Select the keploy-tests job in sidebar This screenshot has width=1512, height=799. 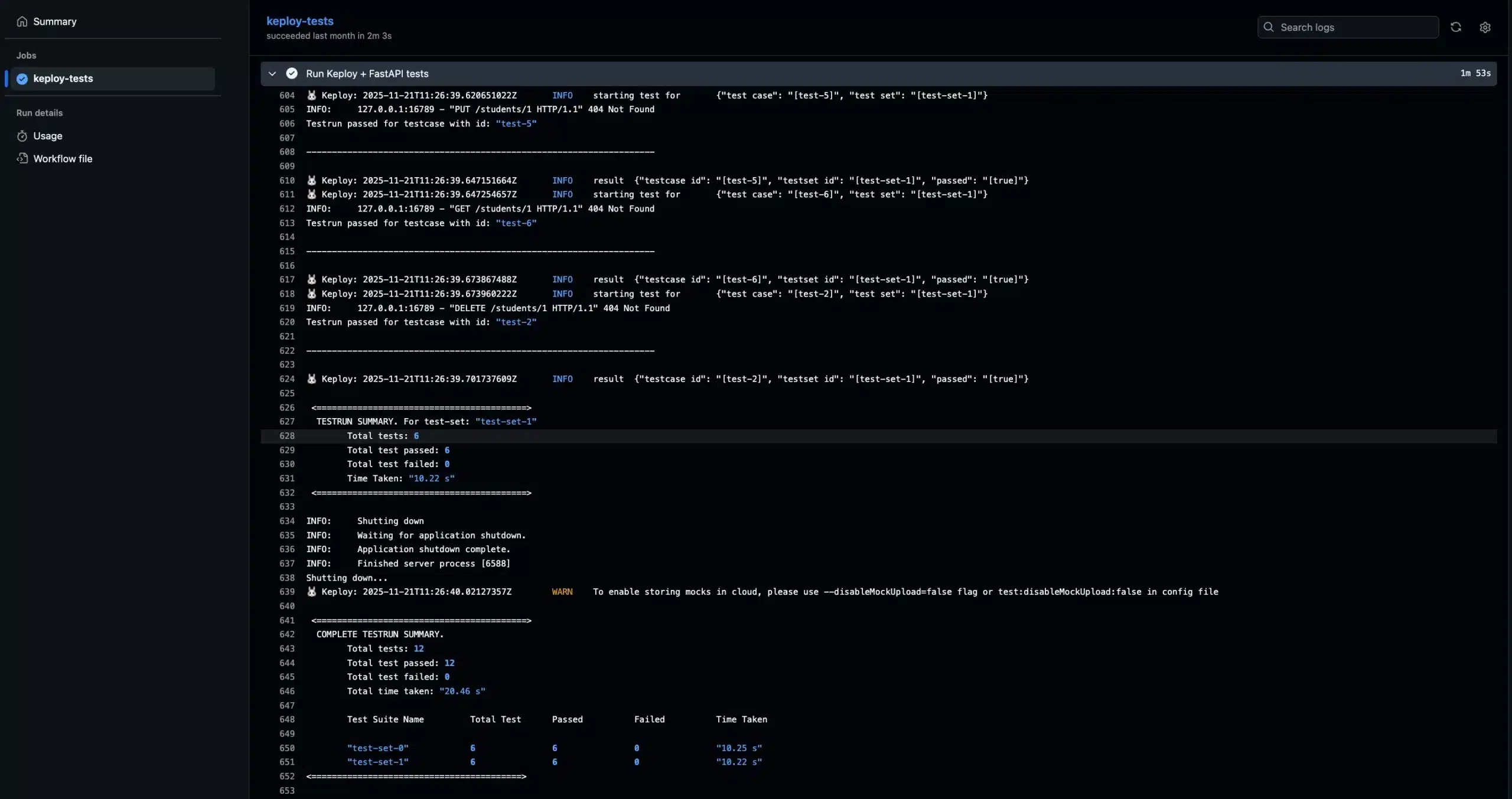pos(63,79)
